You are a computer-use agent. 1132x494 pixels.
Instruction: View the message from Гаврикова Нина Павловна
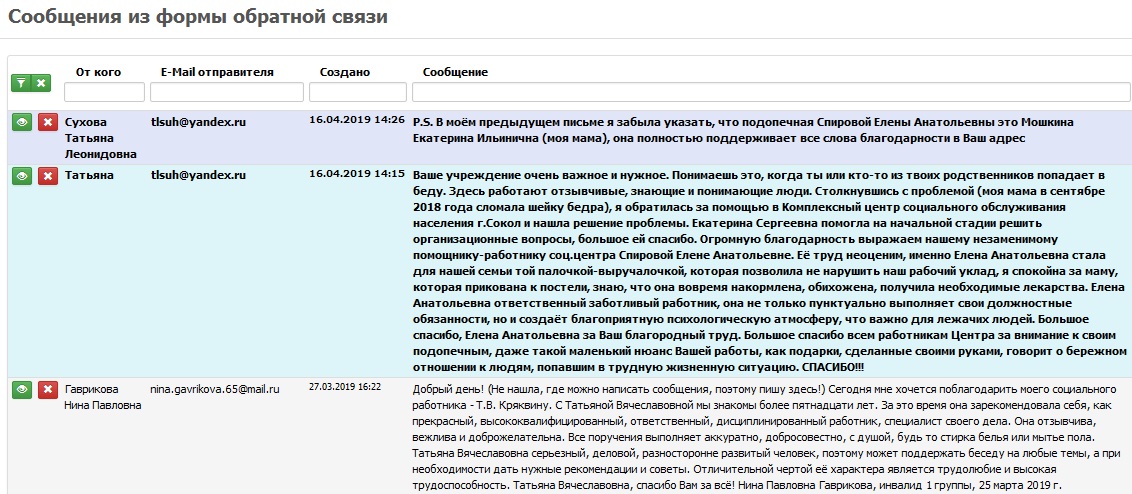coord(21,389)
